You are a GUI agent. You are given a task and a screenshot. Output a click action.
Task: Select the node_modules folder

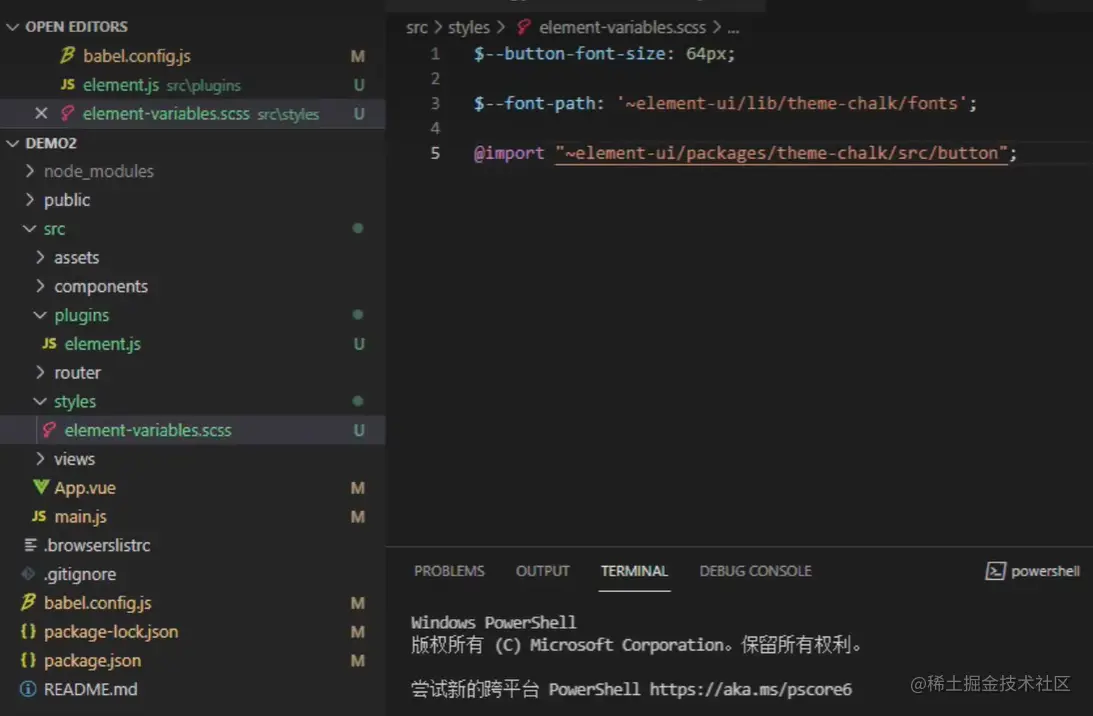pos(98,171)
